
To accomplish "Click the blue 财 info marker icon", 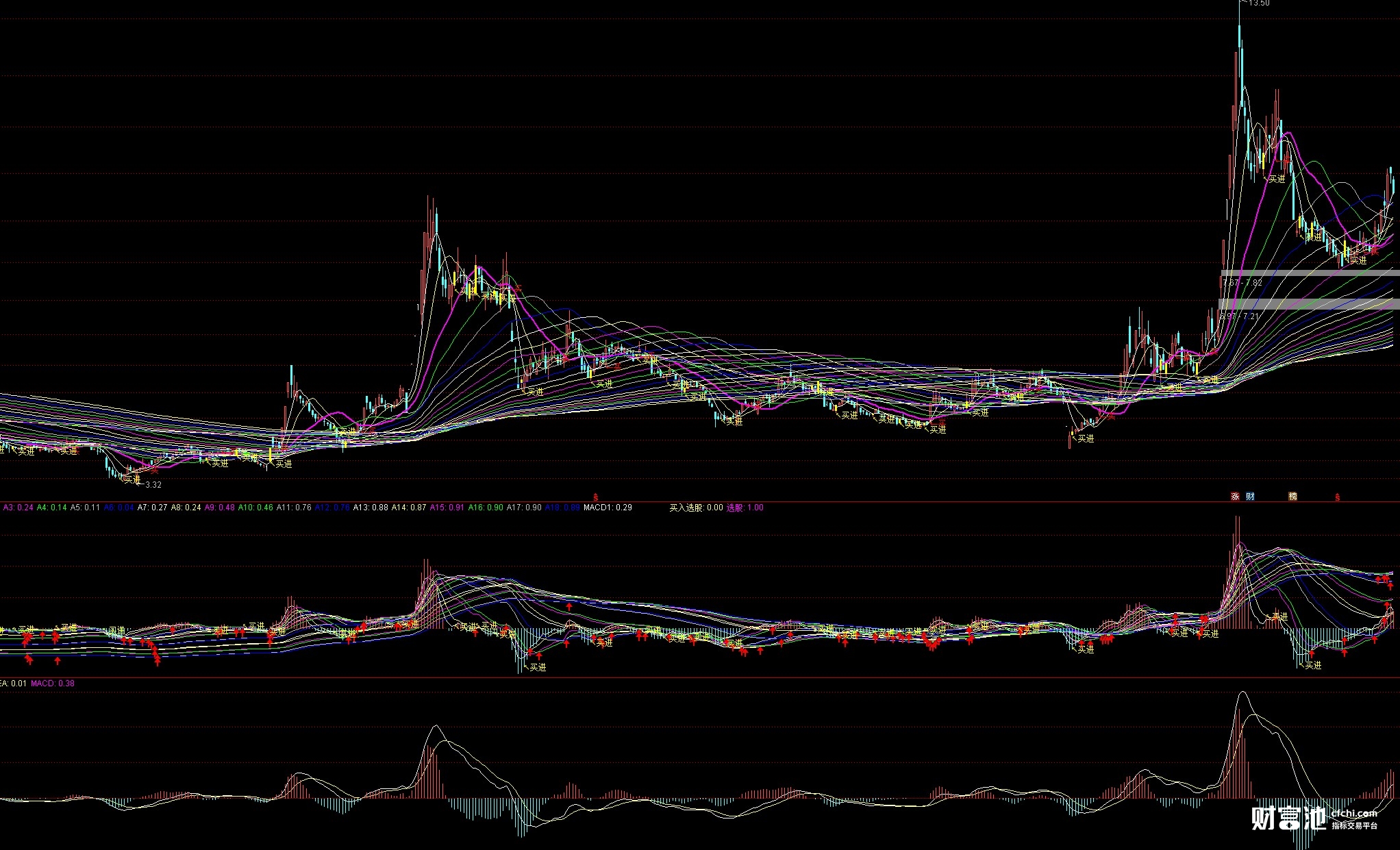I will point(1250,497).
